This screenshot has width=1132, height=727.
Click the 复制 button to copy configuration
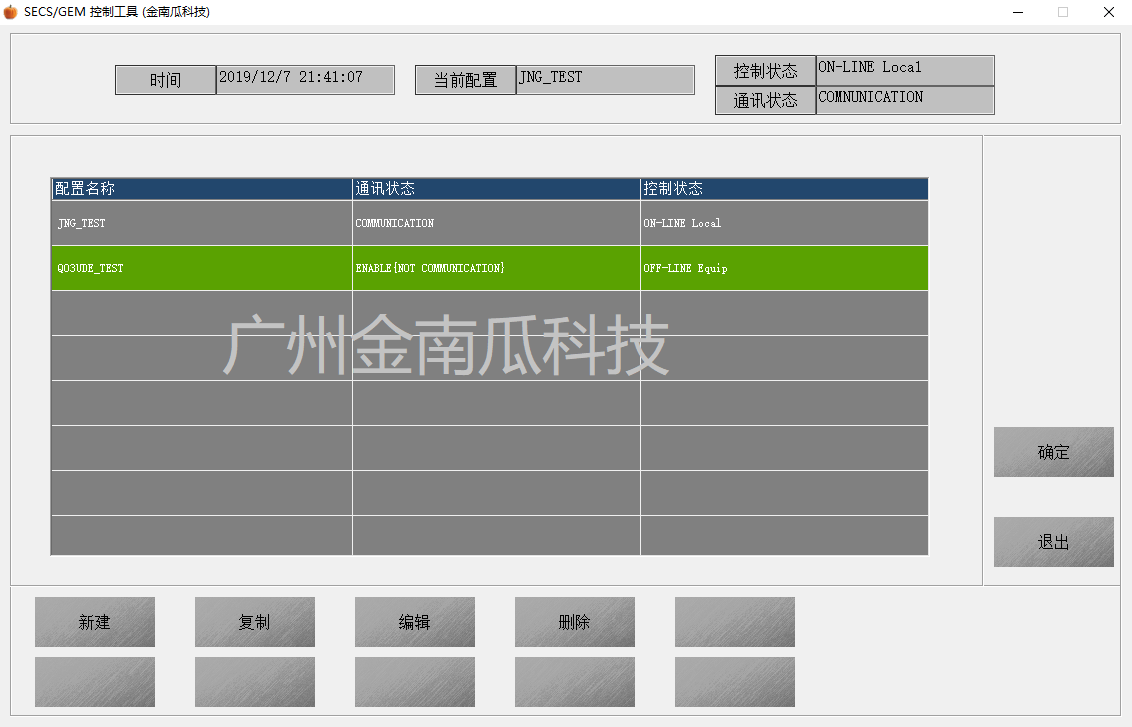click(x=255, y=622)
